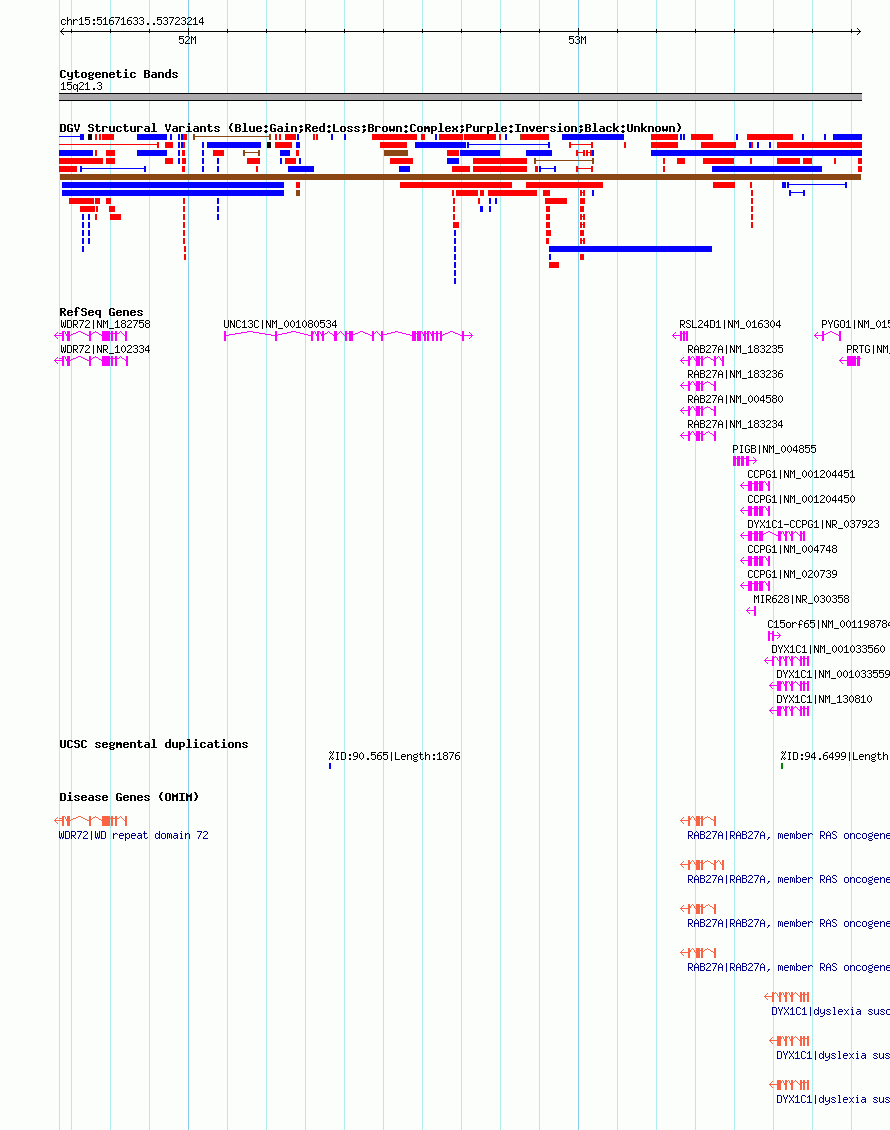Click the gray 15q21.3 cytoband bar
The image size is (890, 1130).
click(460, 97)
